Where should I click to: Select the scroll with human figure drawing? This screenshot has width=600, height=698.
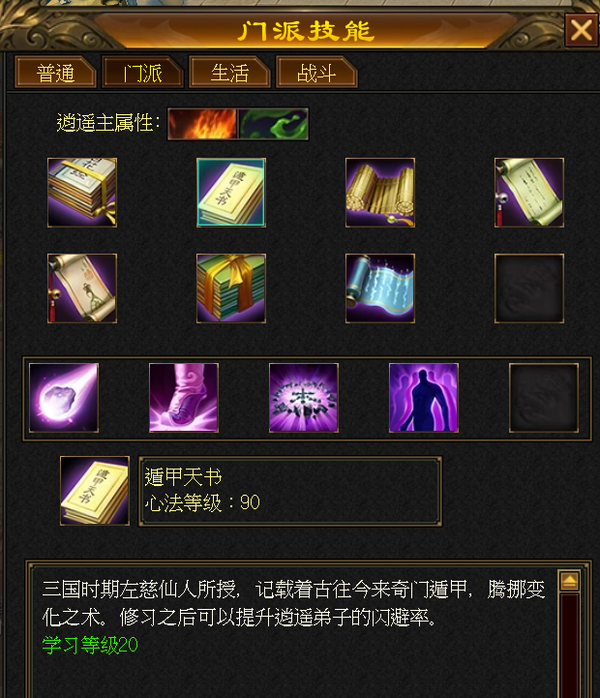(82, 288)
